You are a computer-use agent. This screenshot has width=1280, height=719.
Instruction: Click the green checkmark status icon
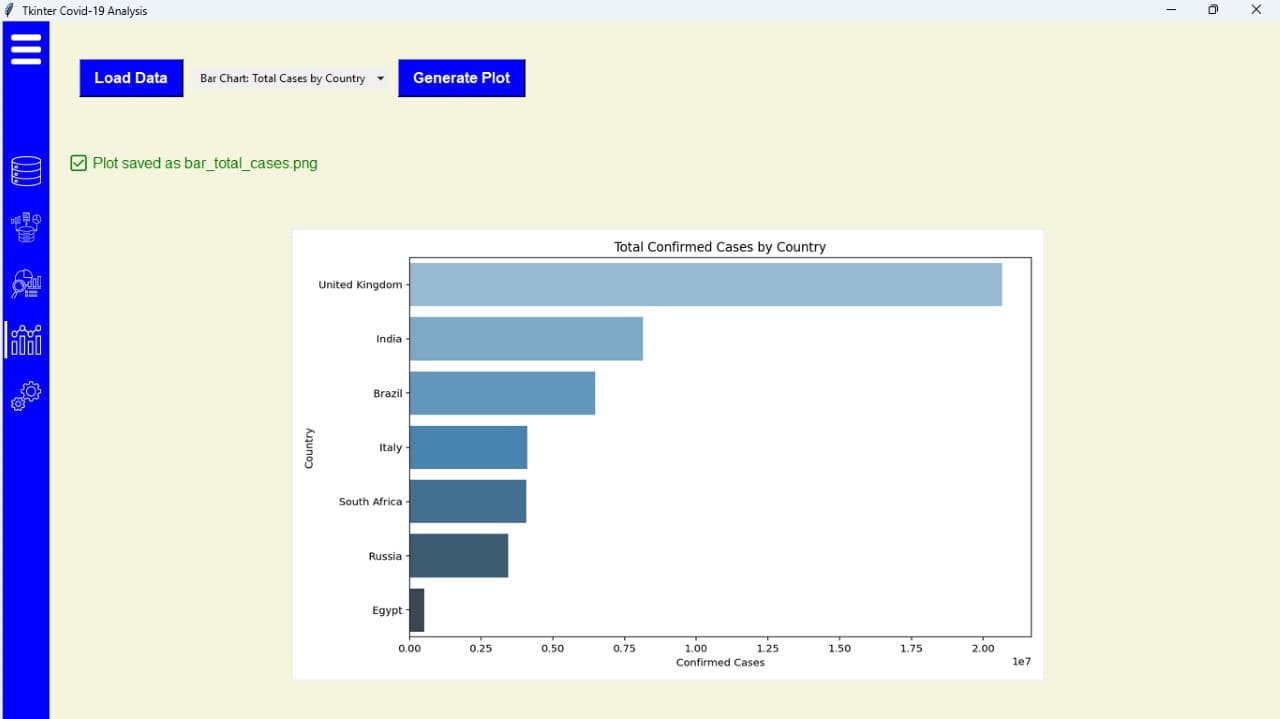79,163
